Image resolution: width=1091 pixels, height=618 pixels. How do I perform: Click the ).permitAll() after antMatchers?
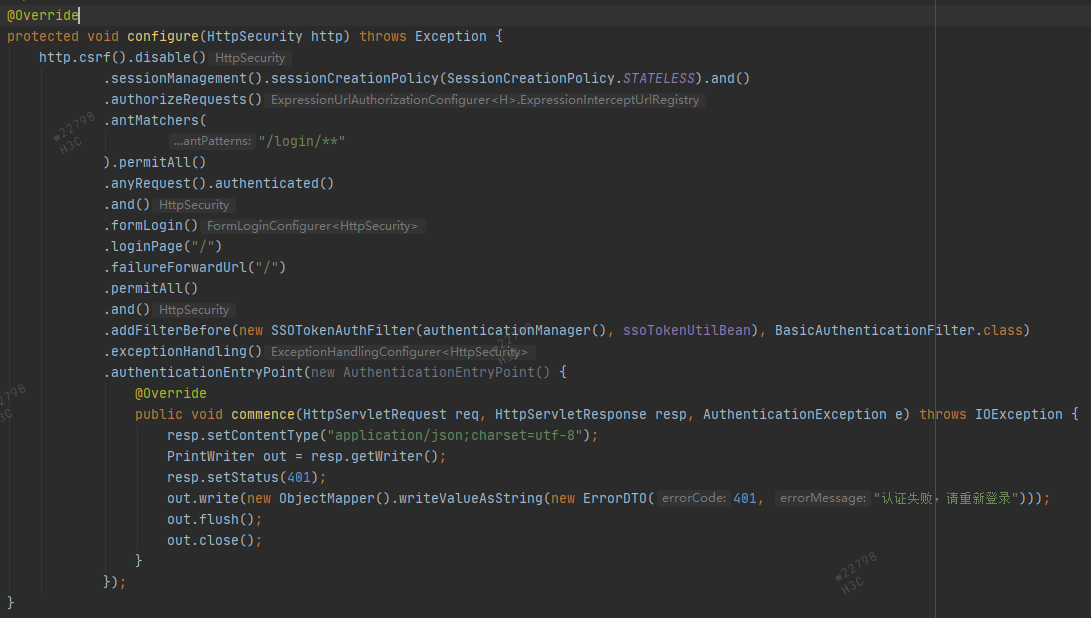[x=155, y=162]
